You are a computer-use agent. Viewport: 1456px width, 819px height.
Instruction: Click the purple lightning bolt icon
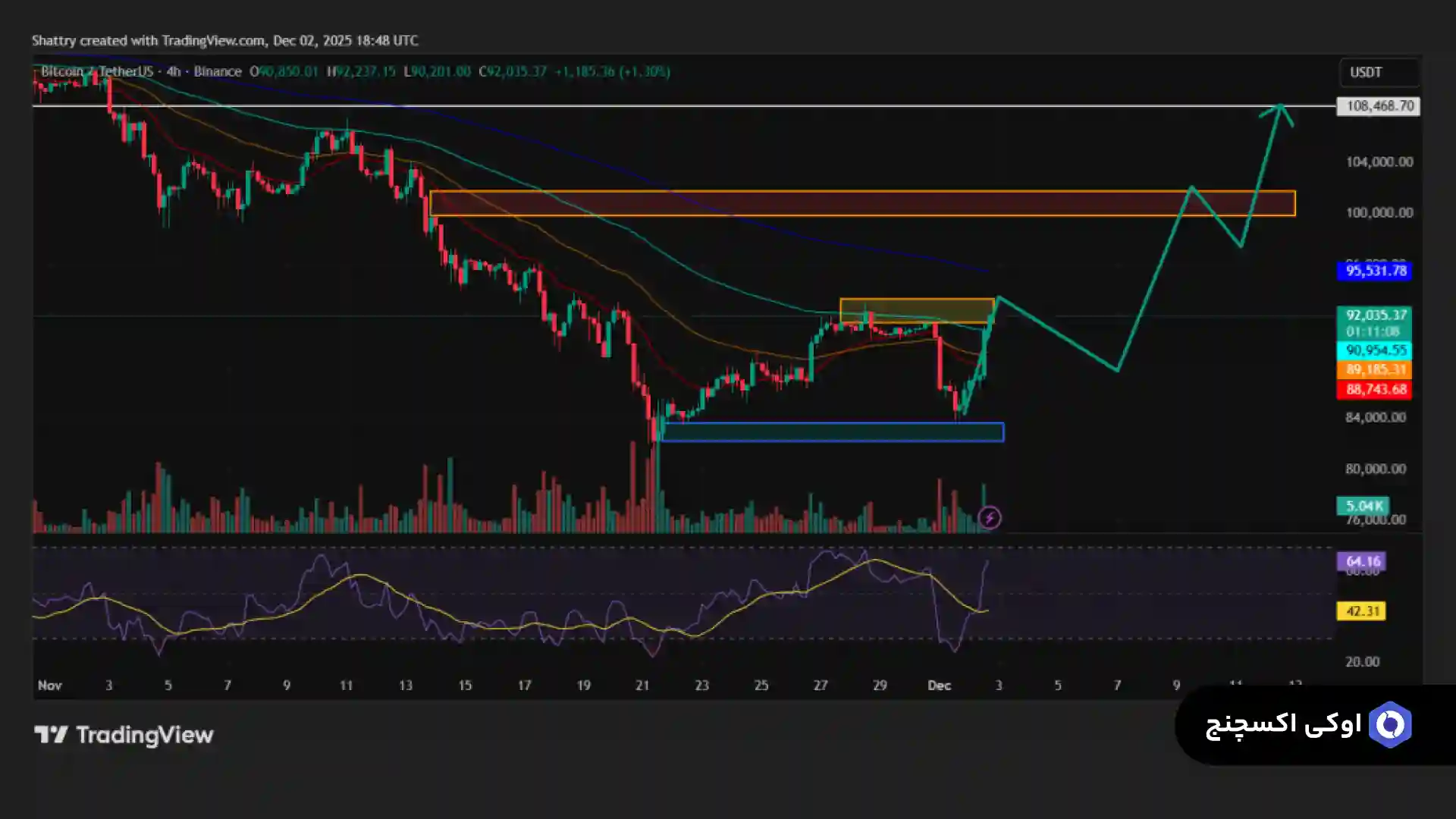point(989,518)
